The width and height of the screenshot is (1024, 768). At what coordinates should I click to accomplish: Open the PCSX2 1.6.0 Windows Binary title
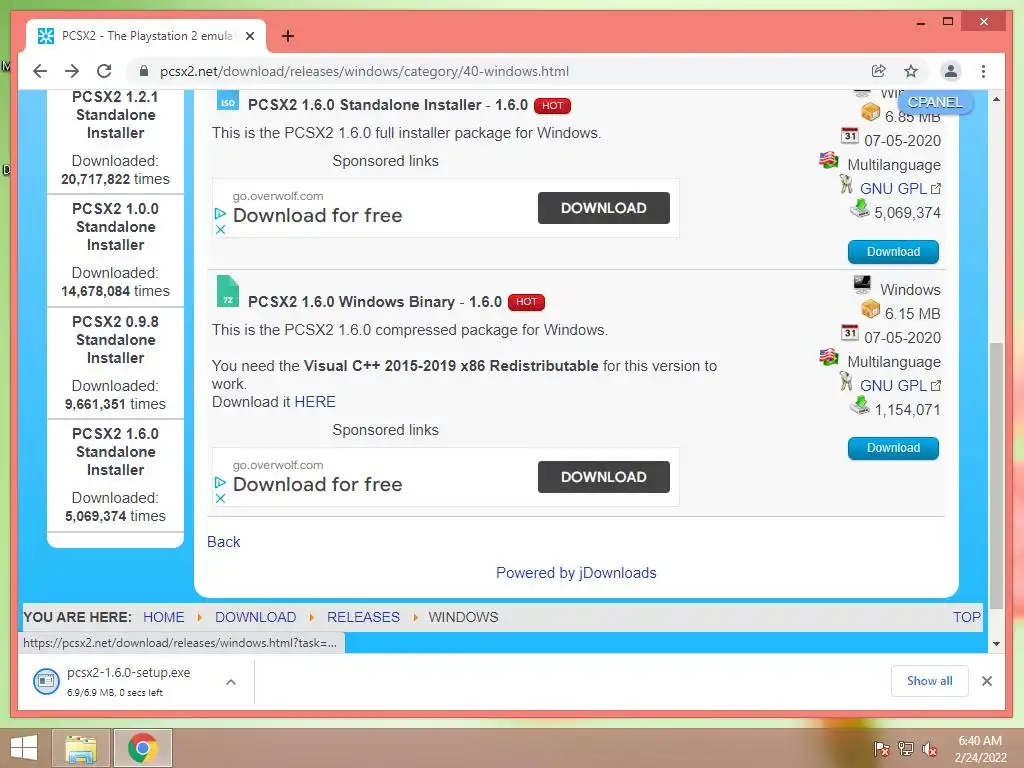[x=375, y=302]
